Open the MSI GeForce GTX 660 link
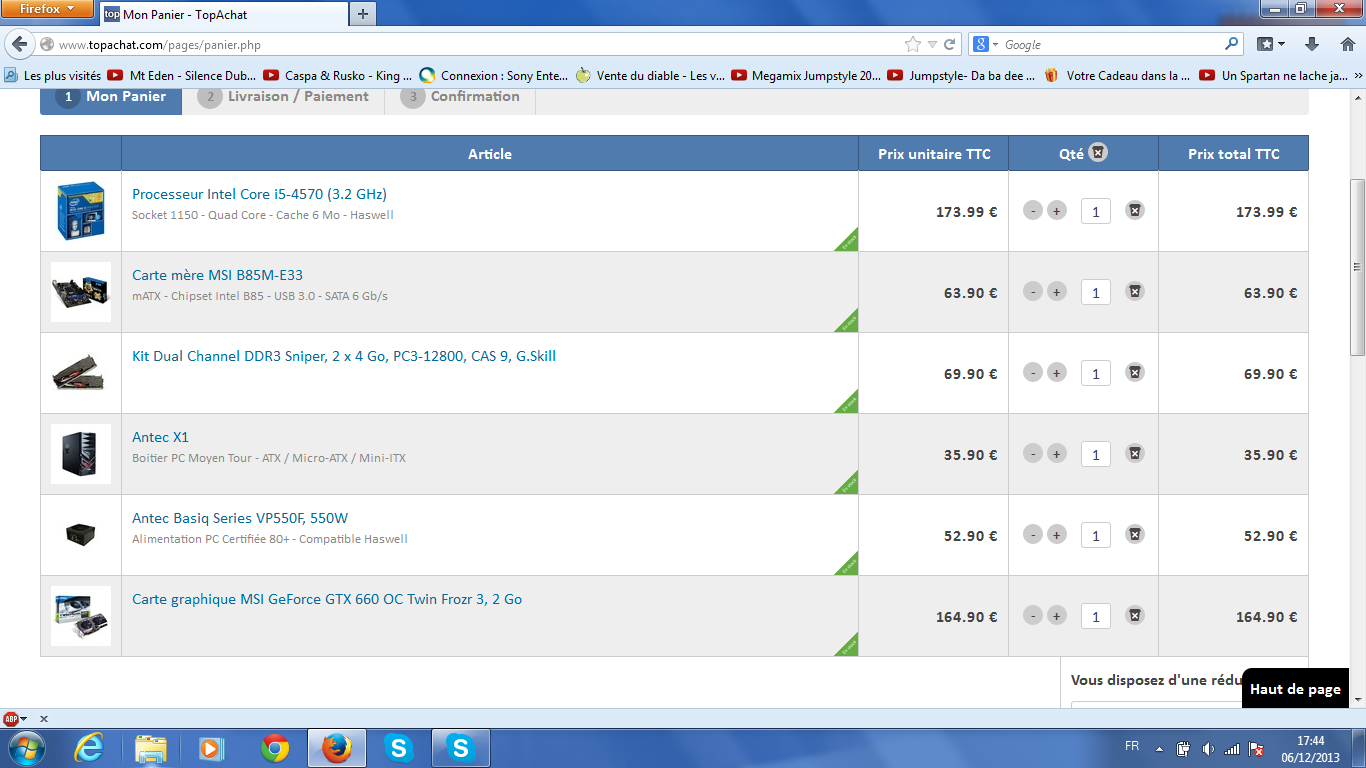The width and height of the screenshot is (1366, 768). click(327, 599)
